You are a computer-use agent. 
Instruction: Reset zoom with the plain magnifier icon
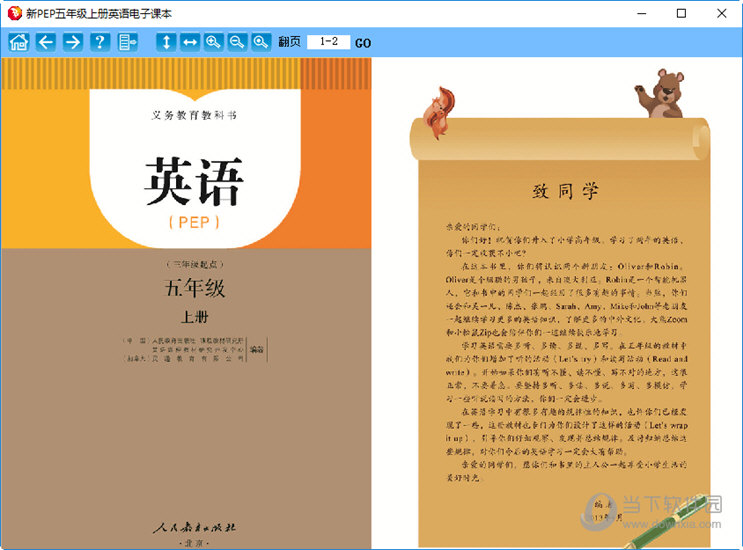261,42
